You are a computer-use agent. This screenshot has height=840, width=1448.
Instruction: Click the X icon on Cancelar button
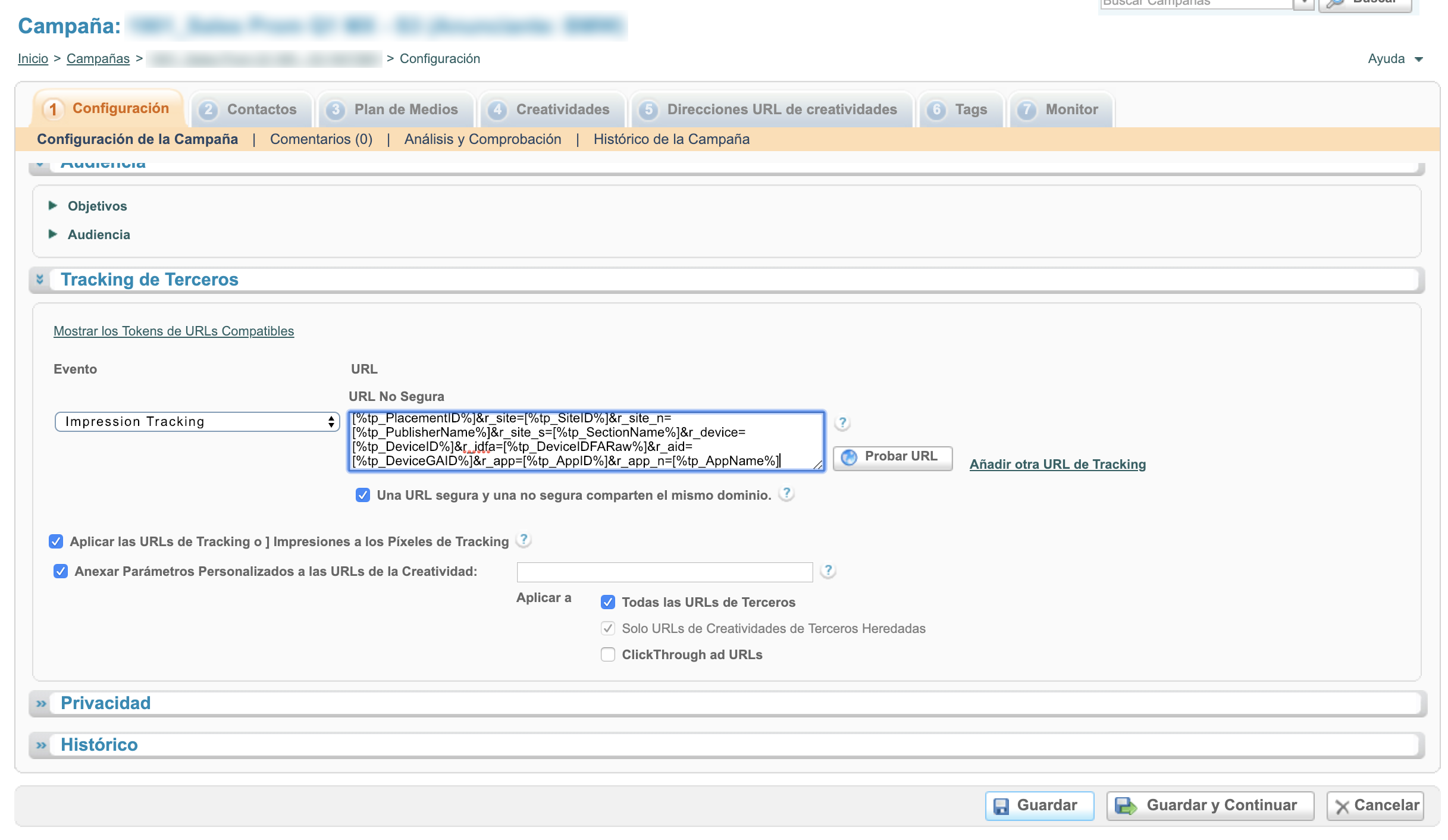(x=1342, y=807)
